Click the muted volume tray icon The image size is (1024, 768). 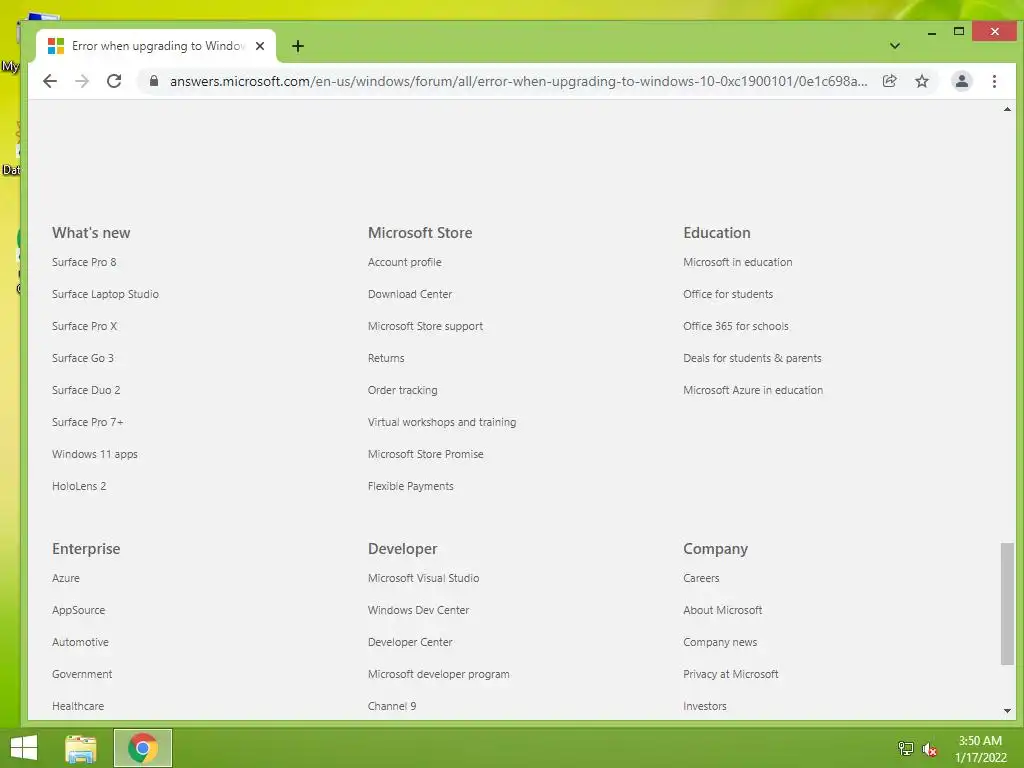[929, 749]
